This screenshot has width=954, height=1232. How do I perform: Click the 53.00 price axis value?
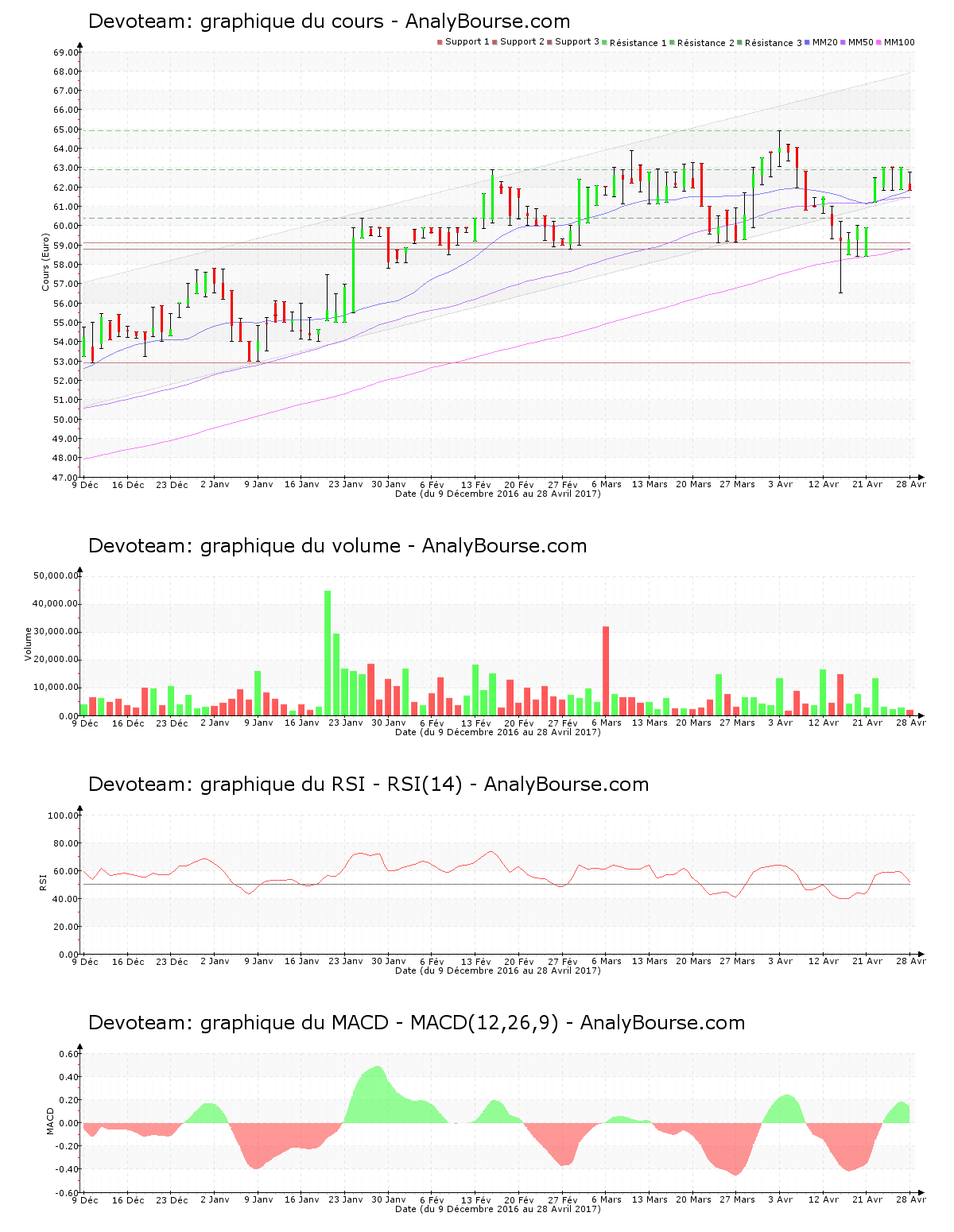pyautogui.click(x=66, y=362)
